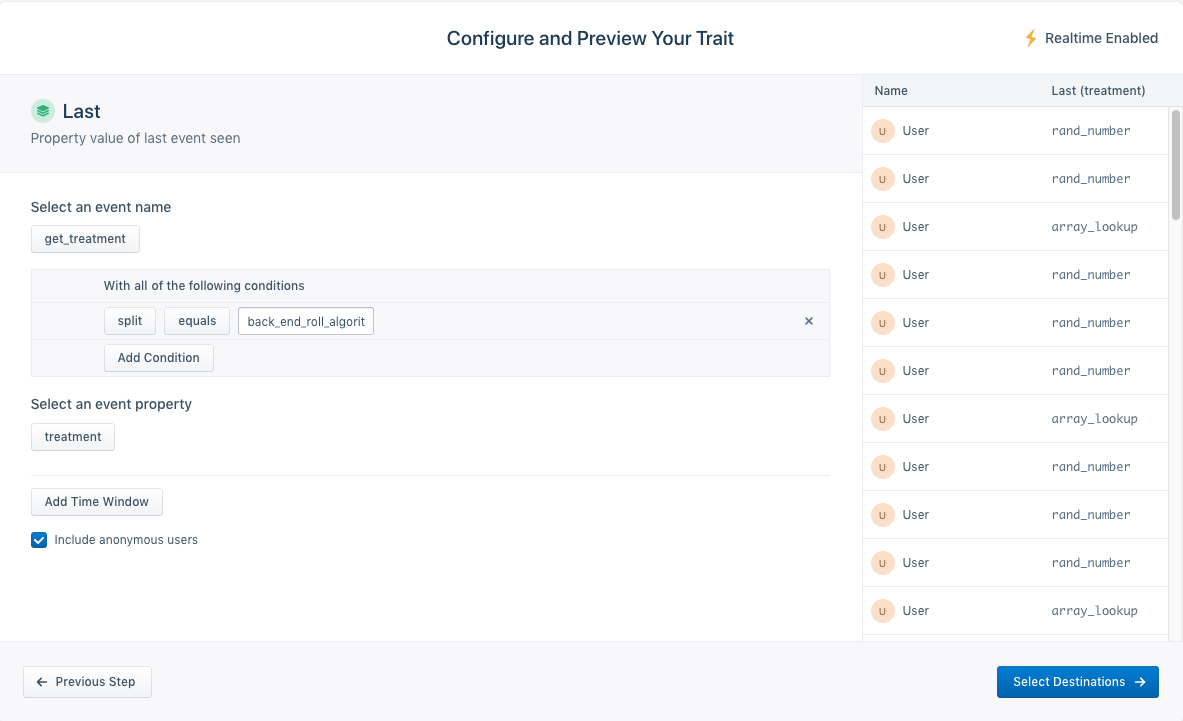The height and width of the screenshot is (721, 1183).
Task: Click the back arrow on Previous Step
Action: point(42,682)
